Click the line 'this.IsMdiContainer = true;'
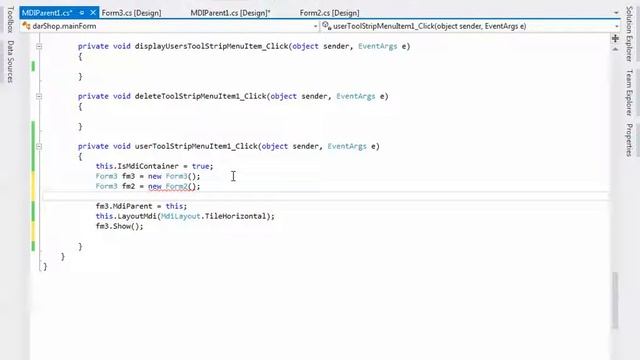The width and height of the screenshot is (640, 360). [x=154, y=166]
